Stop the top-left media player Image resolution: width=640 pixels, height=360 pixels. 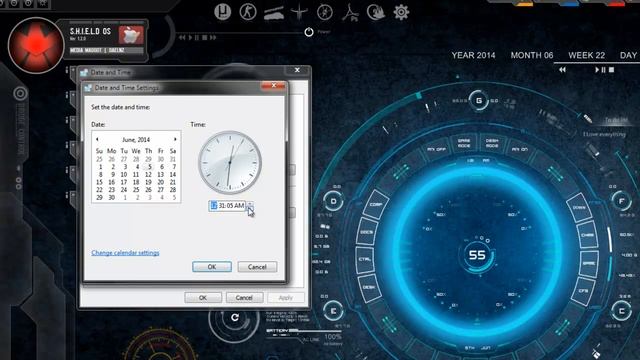(204, 38)
